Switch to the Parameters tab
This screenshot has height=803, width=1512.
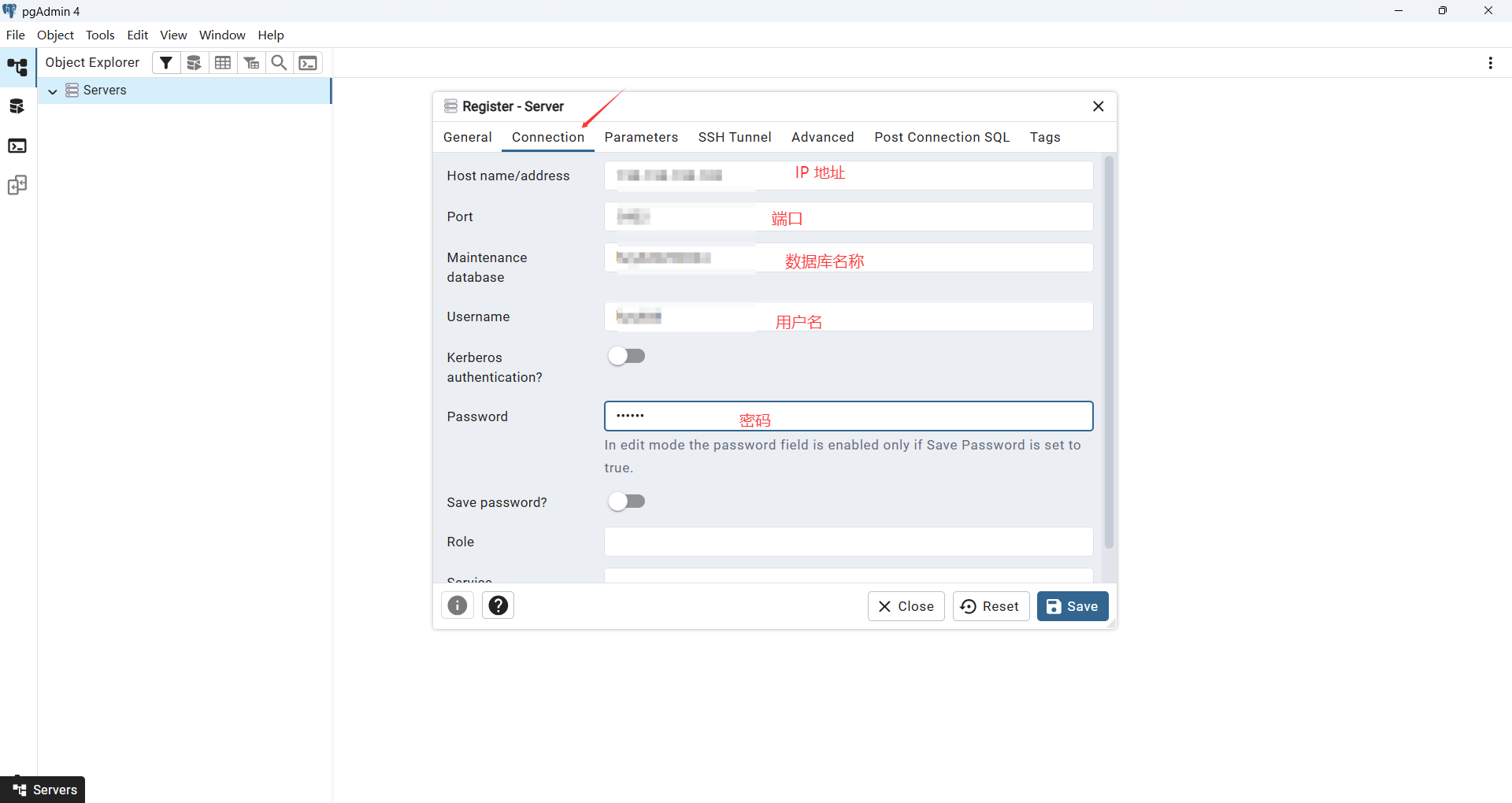pos(641,137)
